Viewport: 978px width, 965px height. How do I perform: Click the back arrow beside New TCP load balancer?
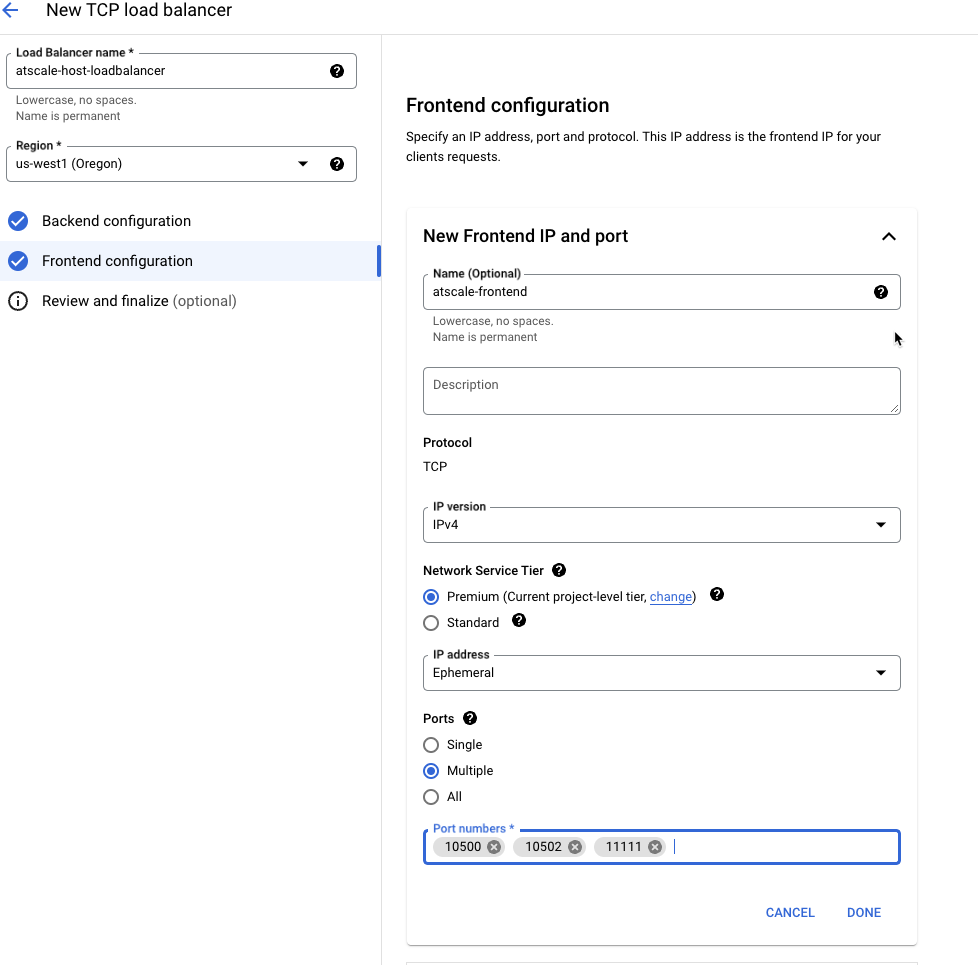coord(11,10)
